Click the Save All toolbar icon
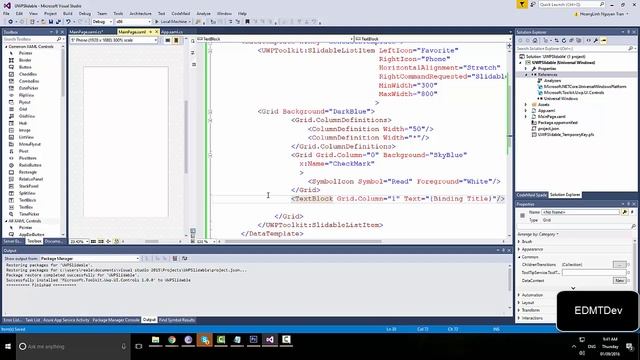 click(x=58, y=22)
